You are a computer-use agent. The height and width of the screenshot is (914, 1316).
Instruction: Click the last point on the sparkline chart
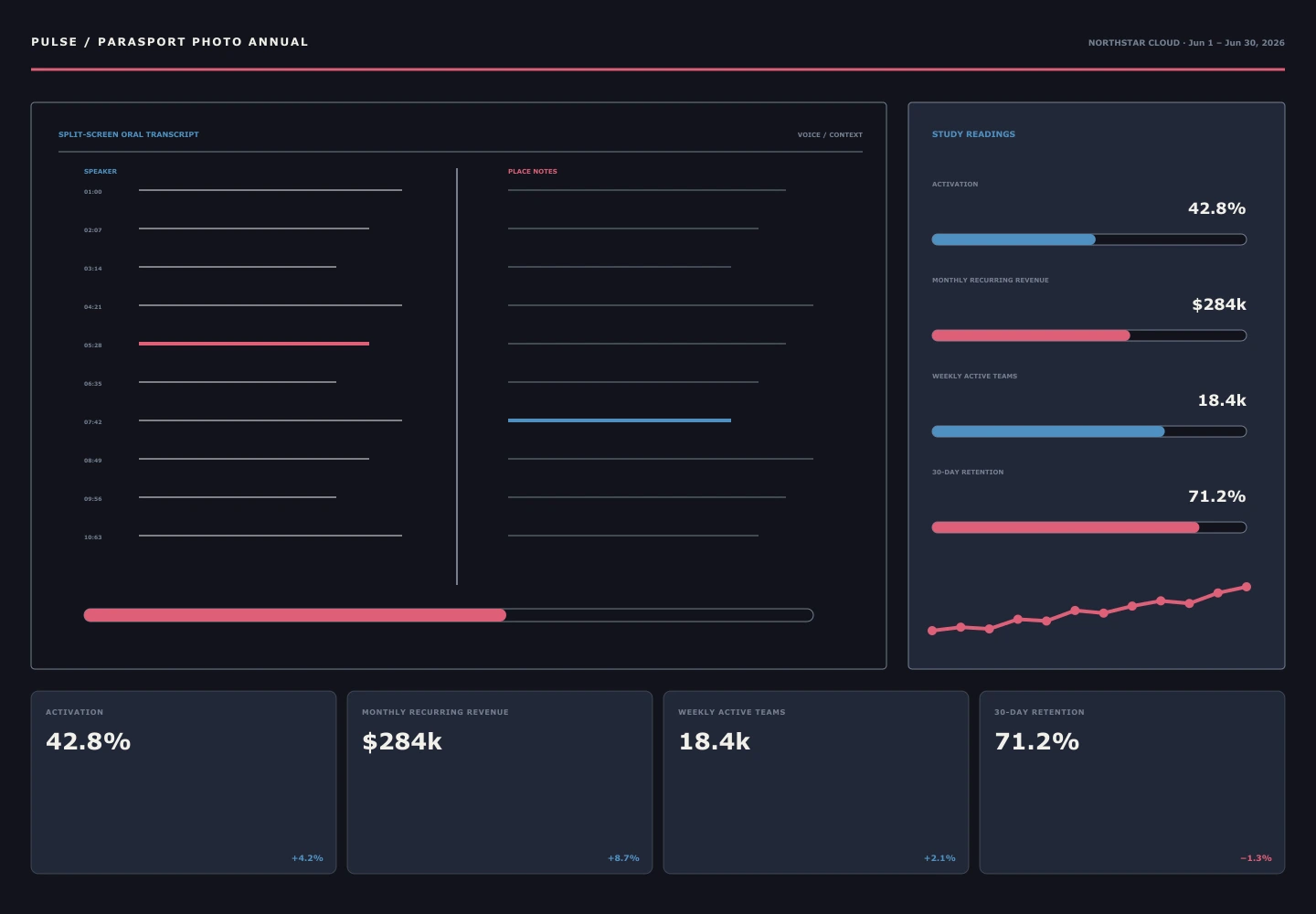point(1247,587)
